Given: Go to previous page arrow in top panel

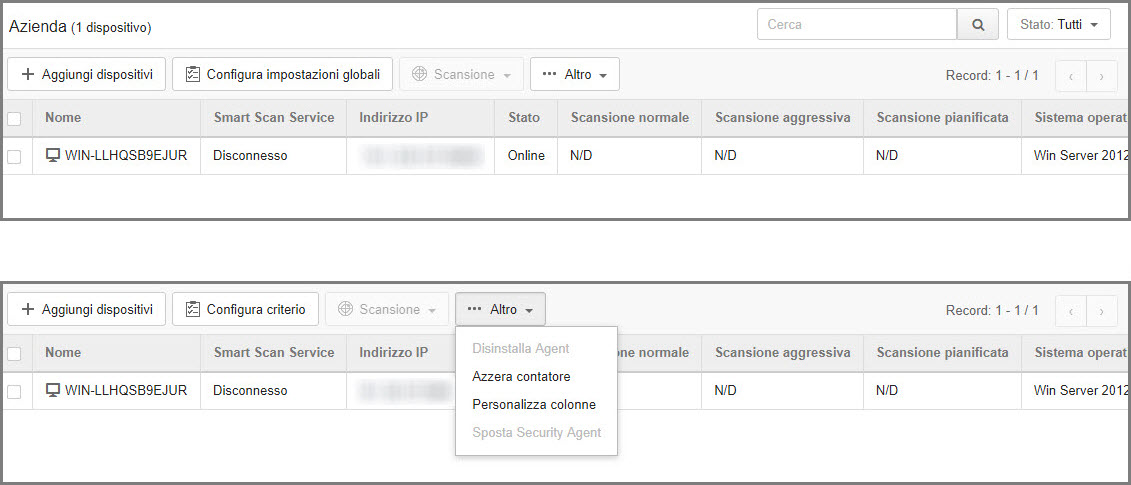Looking at the screenshot, I should point(1071,75).
